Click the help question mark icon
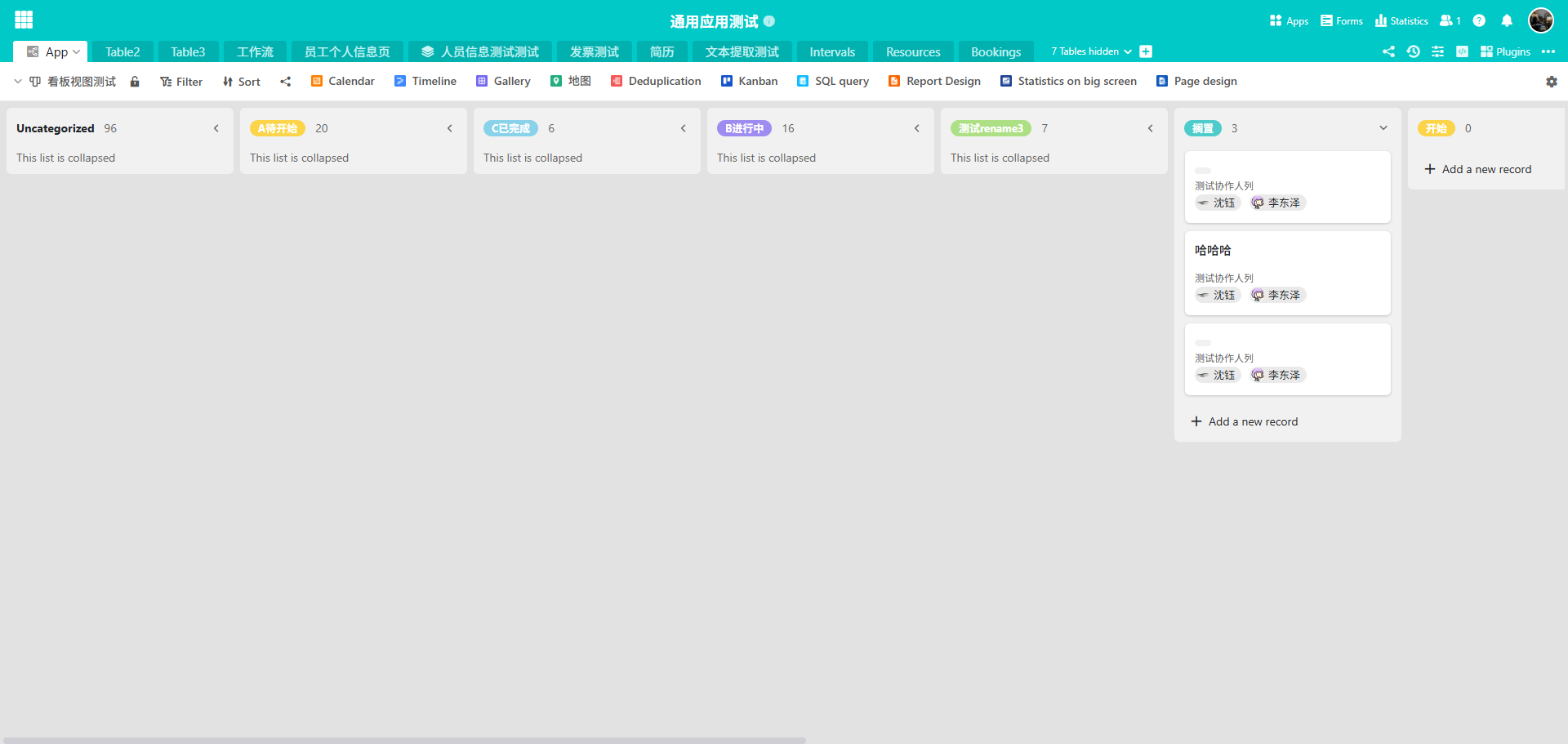The width and height of the screenshot is (1568, 744). [x=1479, y=21]
